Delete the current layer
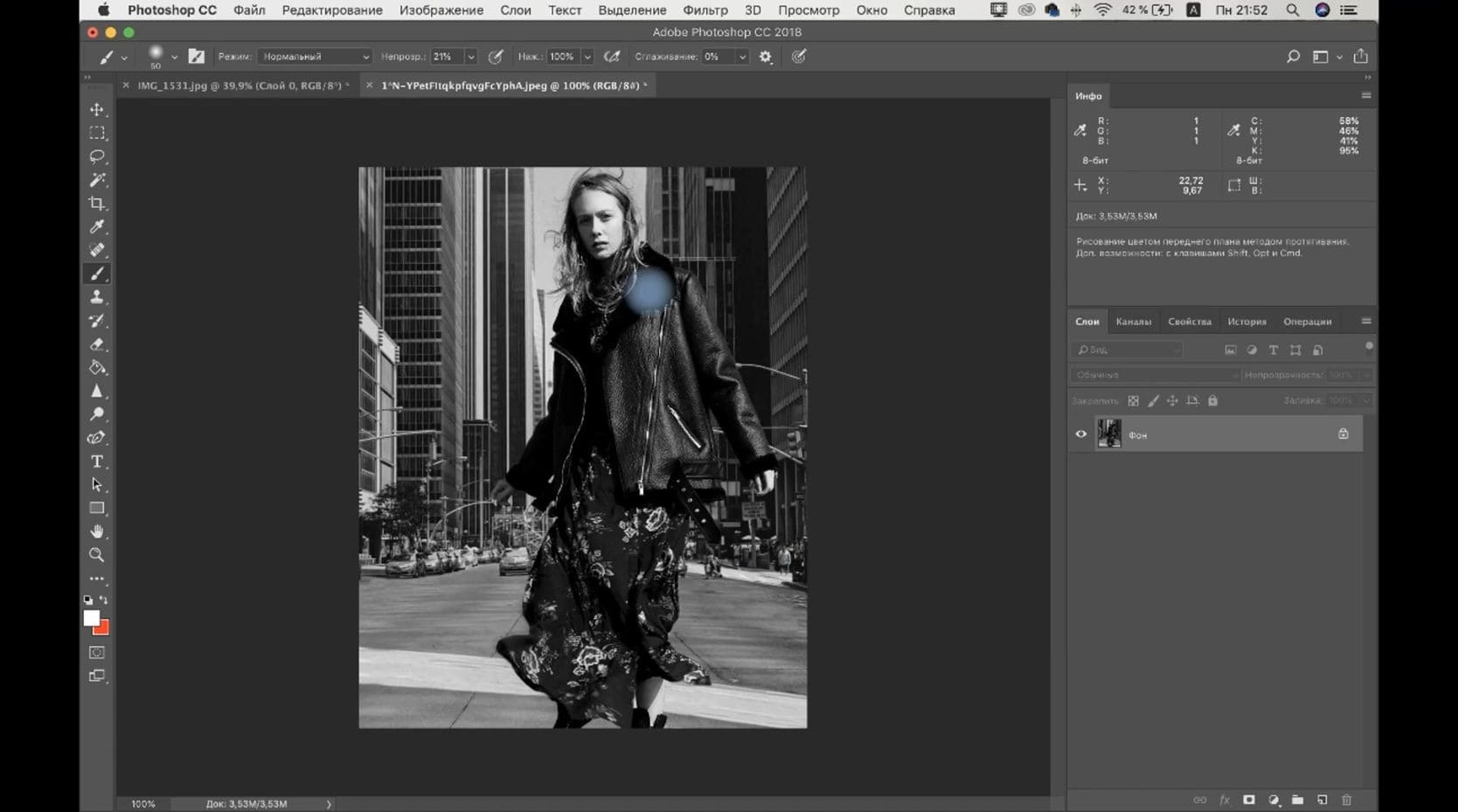The image size is (1458, 812). [x=1347, y=800]
